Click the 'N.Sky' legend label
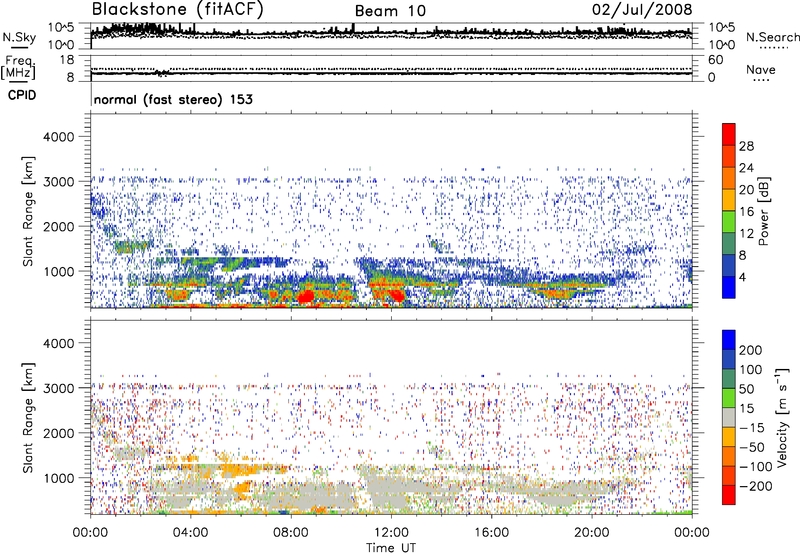 click(x=19, y=37)
